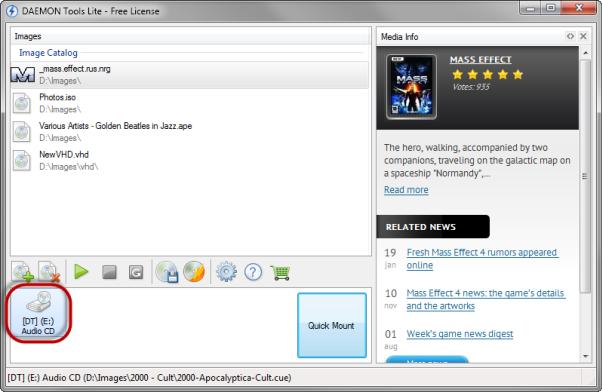Click the Remount refresh icon
602x392 pixels.
(136, 272)
